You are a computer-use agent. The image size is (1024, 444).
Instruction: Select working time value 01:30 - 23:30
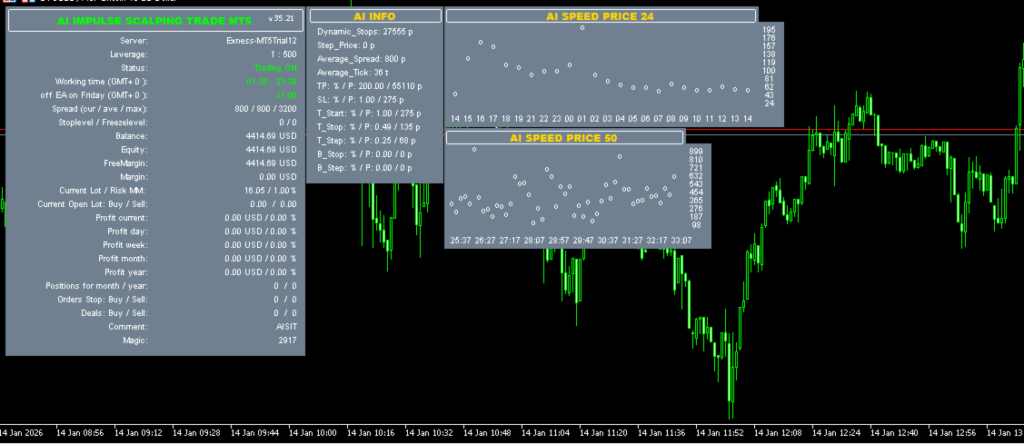pos(272,82)
